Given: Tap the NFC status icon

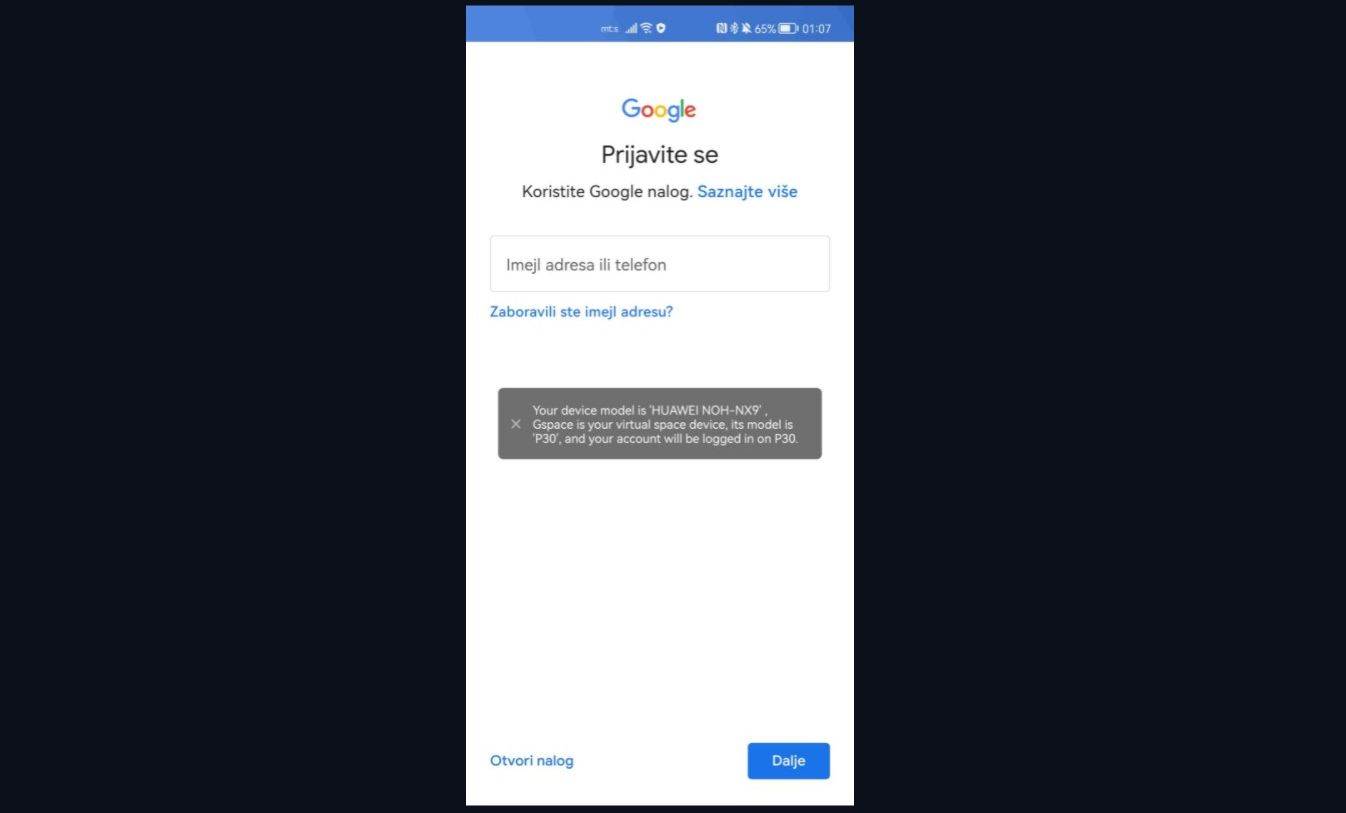Looking at the screenshot, I should (721, 28).
